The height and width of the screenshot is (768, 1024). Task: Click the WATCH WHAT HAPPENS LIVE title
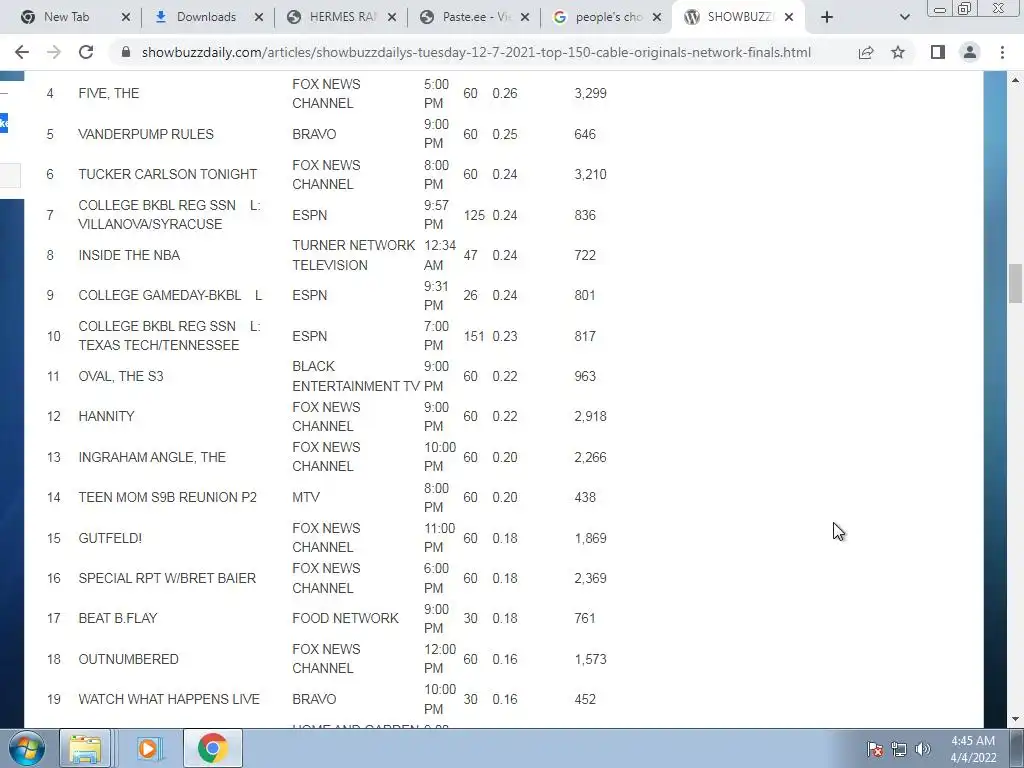pyautogui.click(x=169, y=699)
